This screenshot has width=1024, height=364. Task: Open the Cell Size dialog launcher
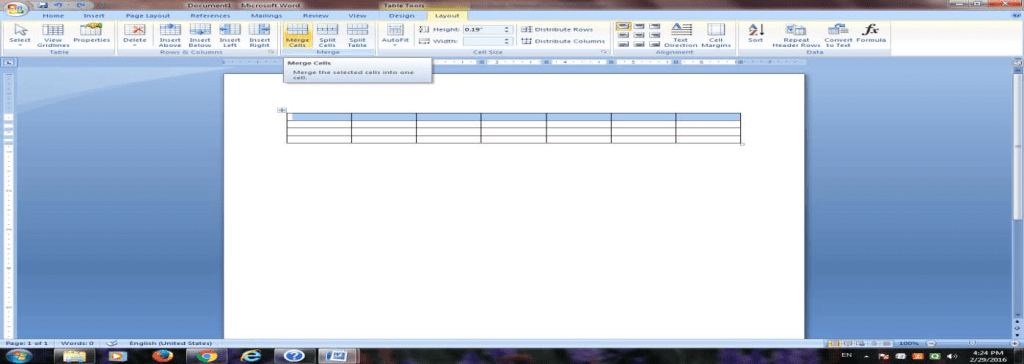604,52
